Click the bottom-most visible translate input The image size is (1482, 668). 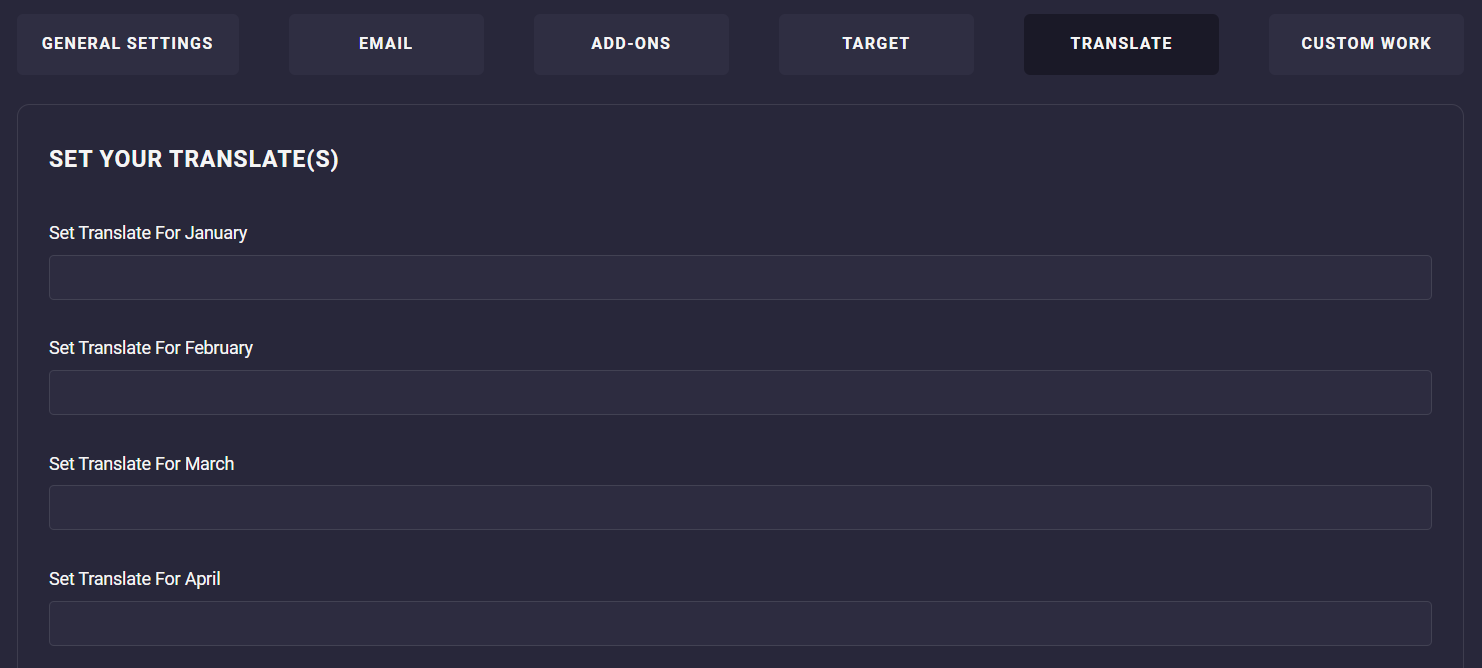(740, 623)
